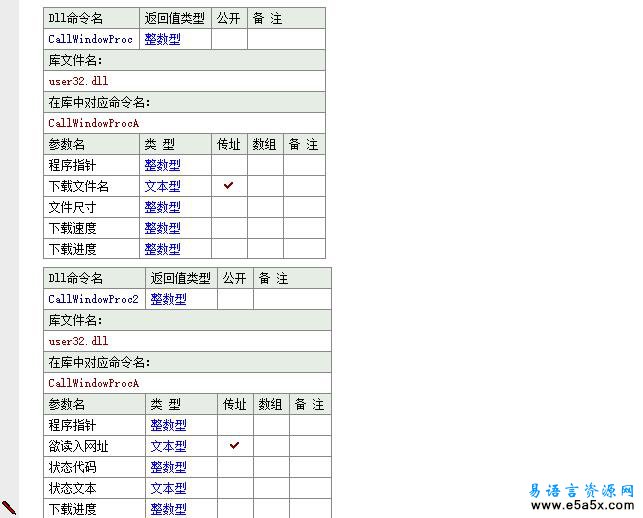Click 备注 cell for CallWindowProc command

(x=286, y=39)
